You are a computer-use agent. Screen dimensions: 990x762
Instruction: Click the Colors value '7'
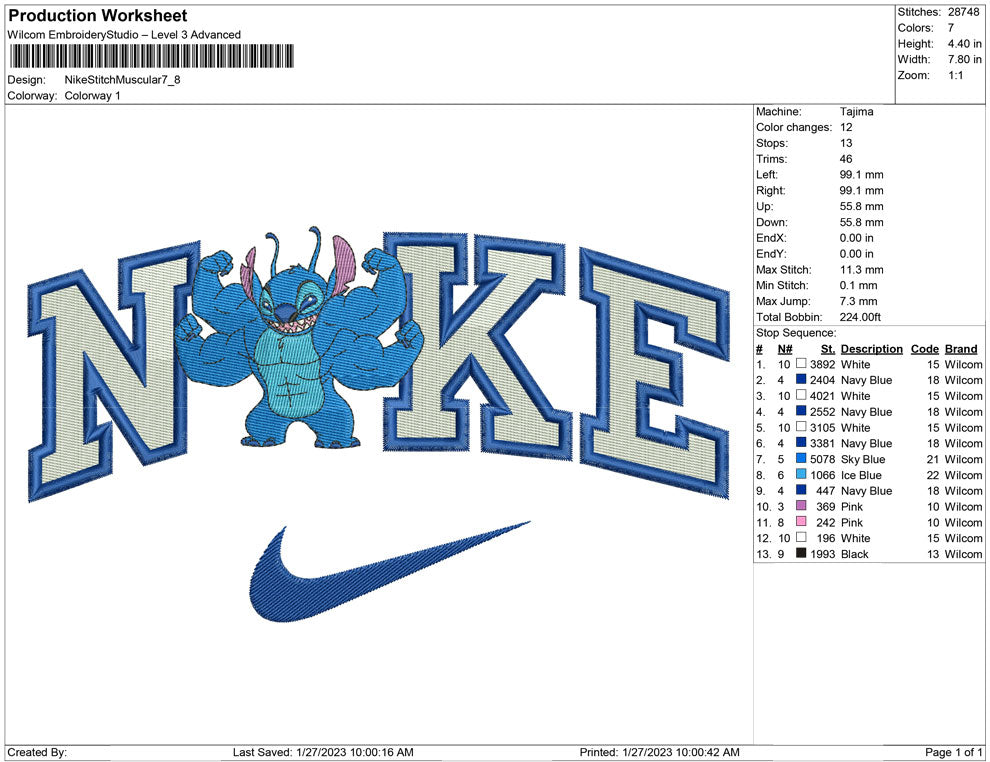coord(951,28)
